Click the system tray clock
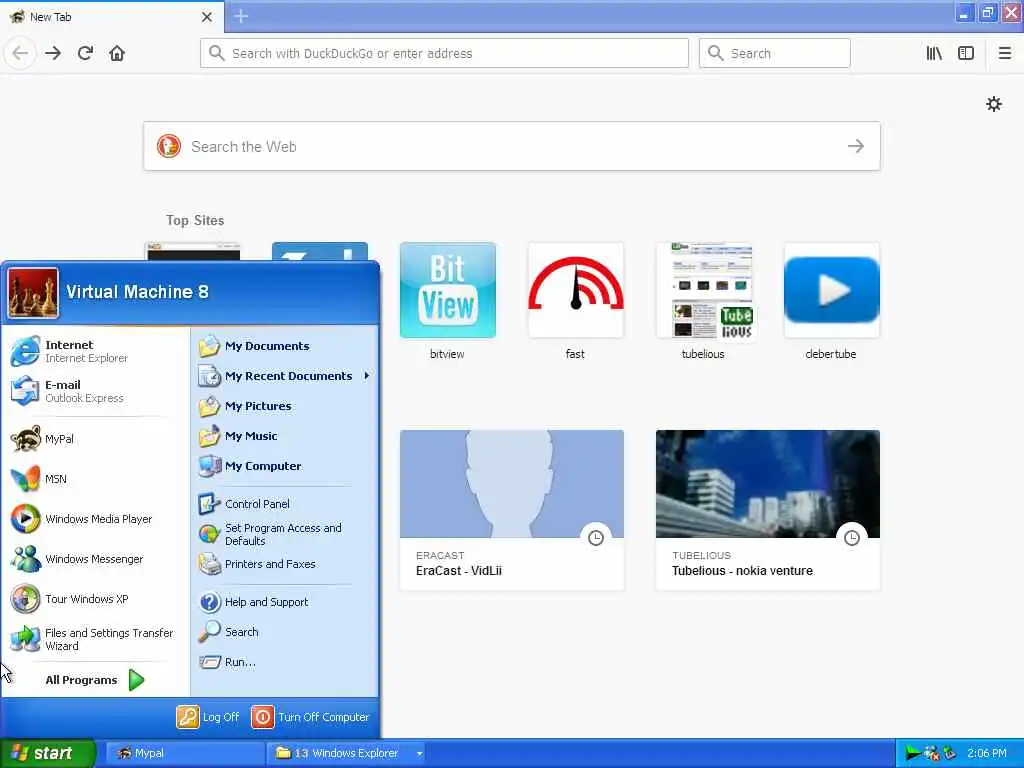This screenshot has width=1024, height=768. coord(987,753)
